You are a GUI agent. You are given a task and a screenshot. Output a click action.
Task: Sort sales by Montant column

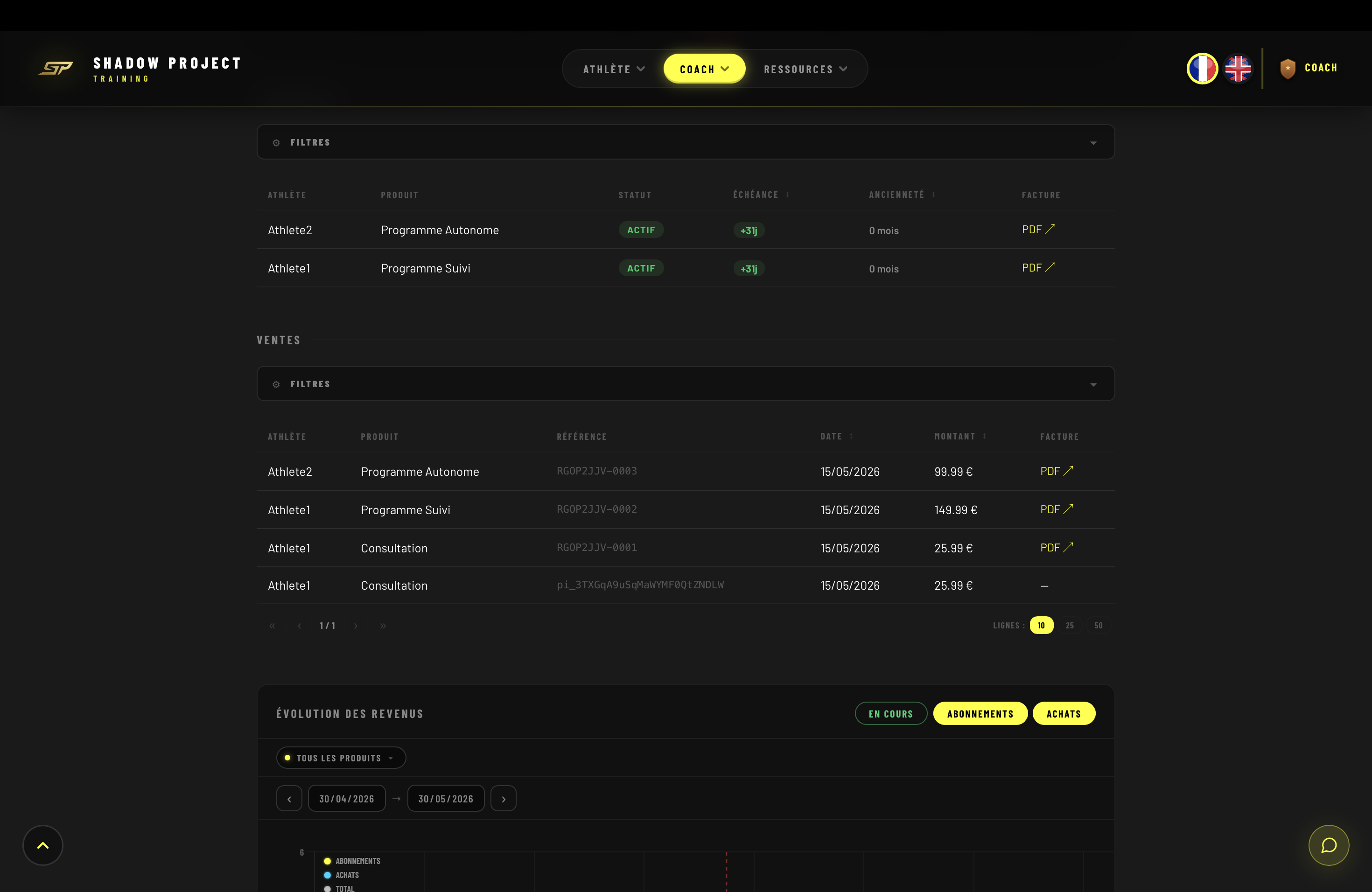click(x=960, y=436)
